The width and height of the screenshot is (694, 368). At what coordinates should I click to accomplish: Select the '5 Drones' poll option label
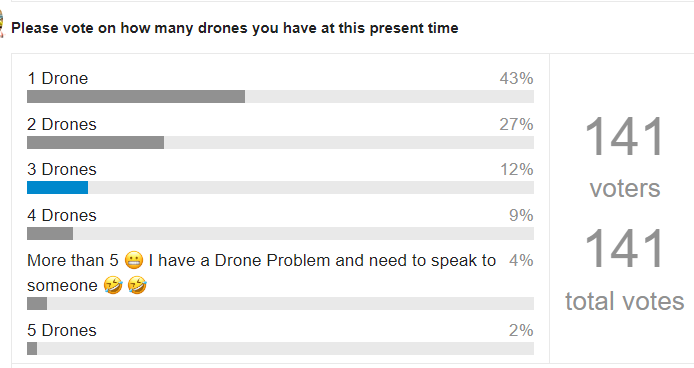tap(62, 331)
